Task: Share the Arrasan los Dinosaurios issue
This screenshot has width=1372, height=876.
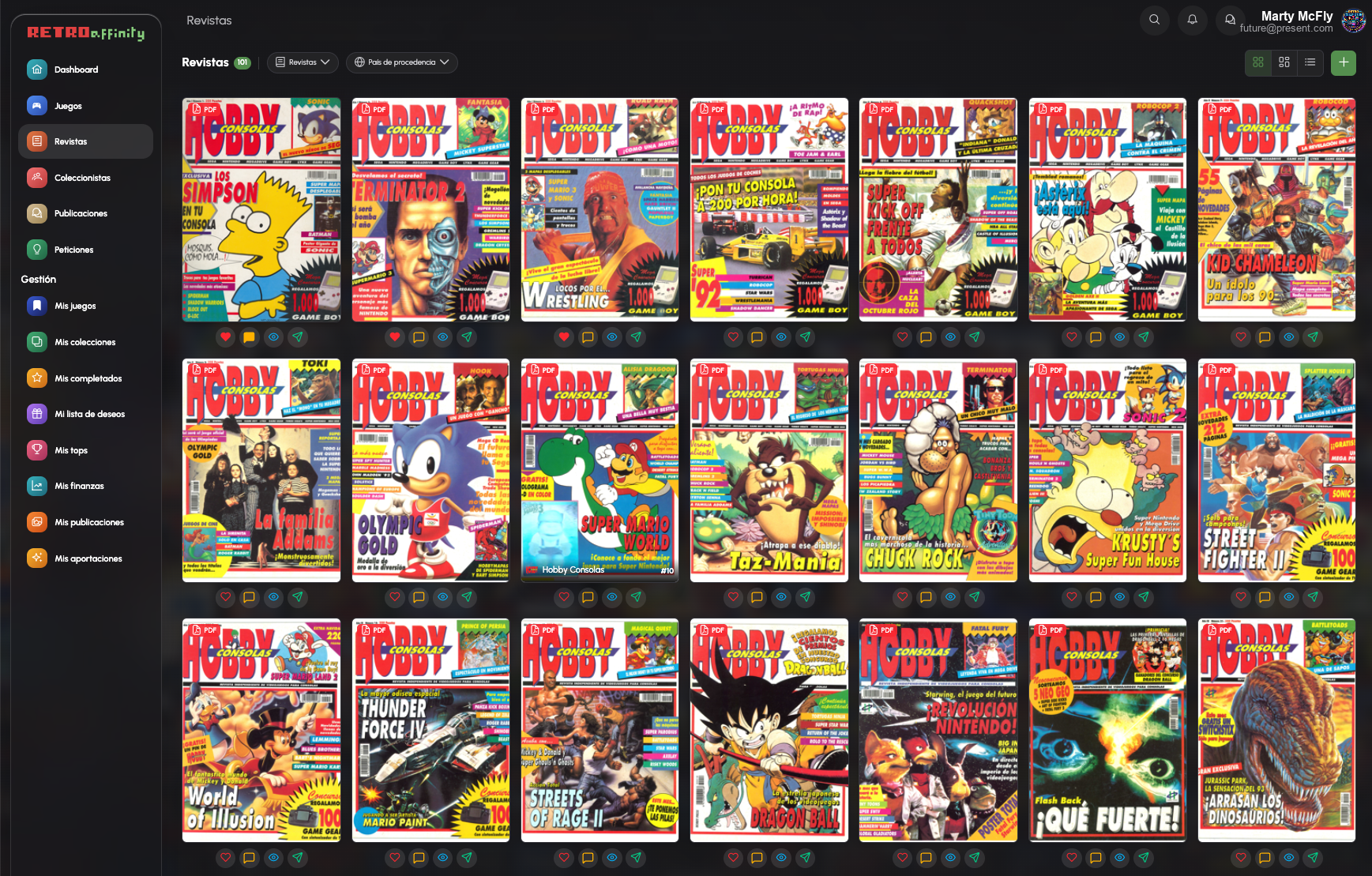Action: 1313,857
